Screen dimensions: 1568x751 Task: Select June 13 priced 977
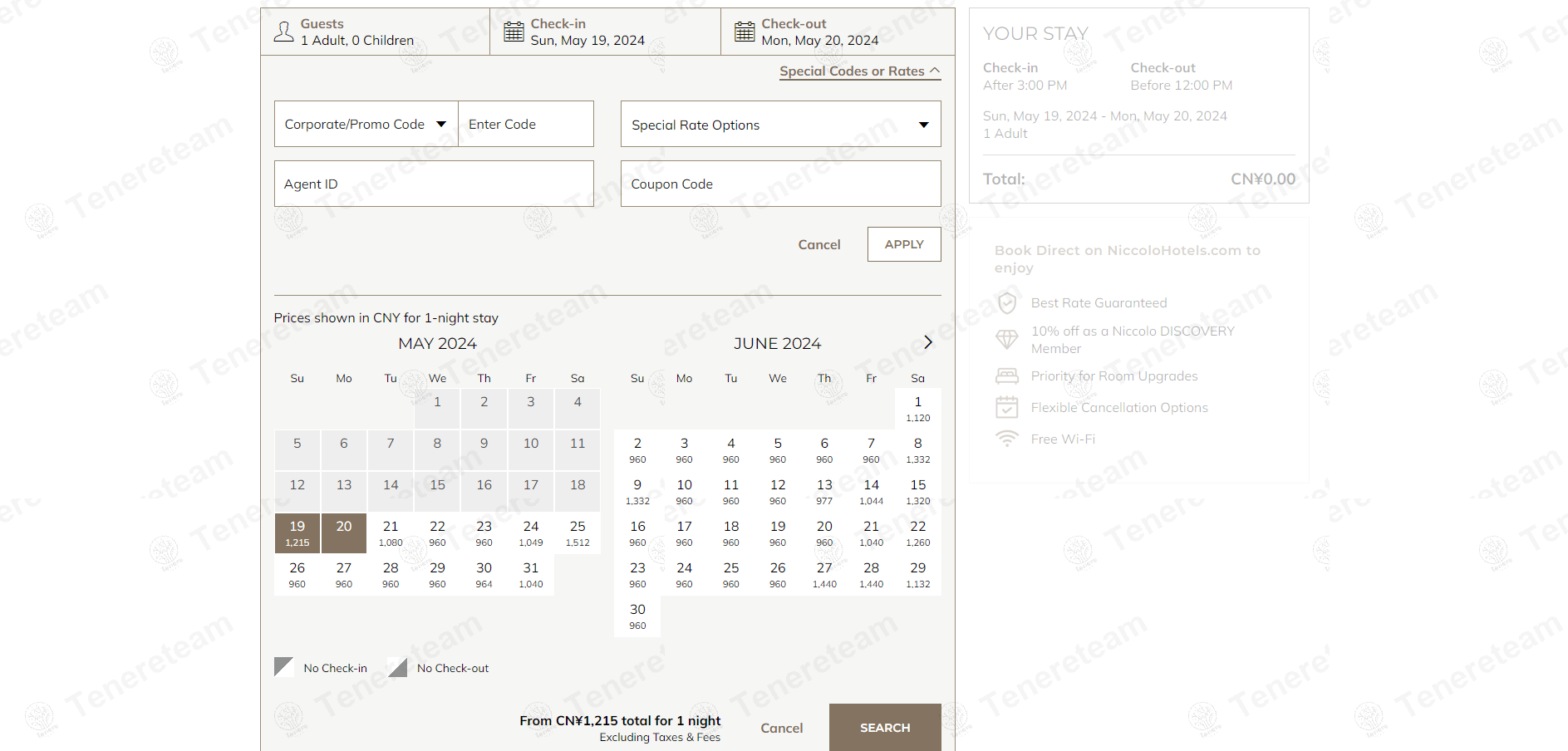tap(824, 491)
